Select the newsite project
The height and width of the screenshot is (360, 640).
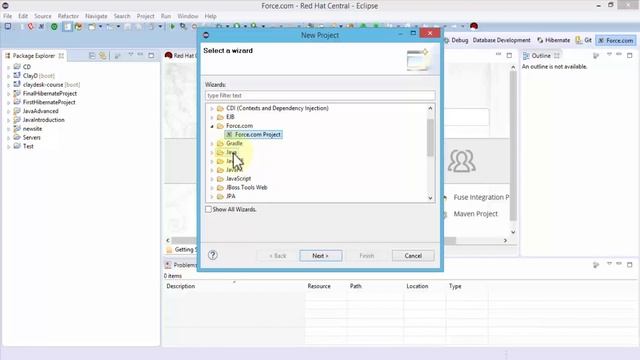[32, 129]
